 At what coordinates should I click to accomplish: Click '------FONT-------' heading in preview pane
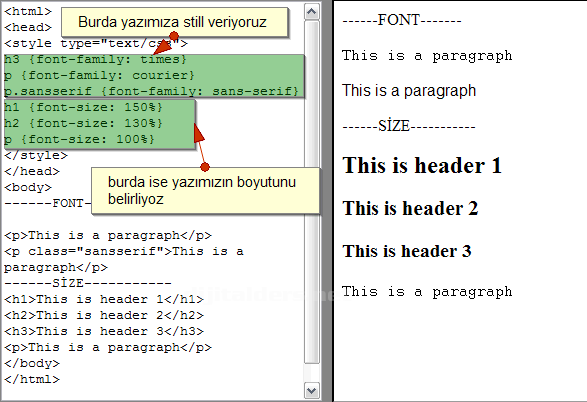[402, 20]
